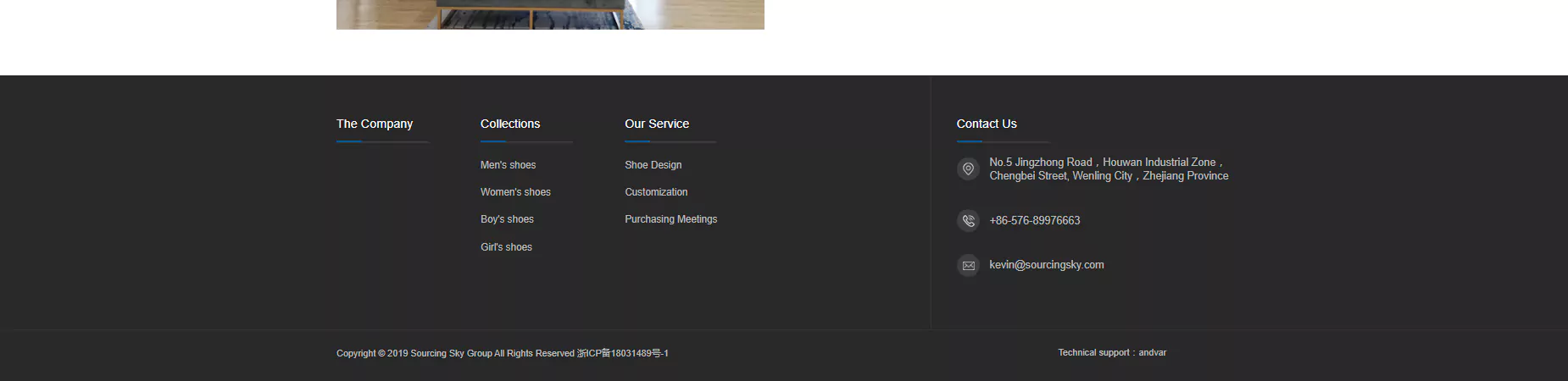Open Boy's shoes collection link

pos(507,219)
